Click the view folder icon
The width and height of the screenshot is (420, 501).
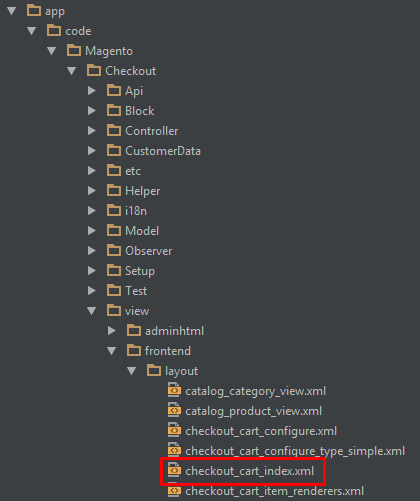(x=114, y=310)
